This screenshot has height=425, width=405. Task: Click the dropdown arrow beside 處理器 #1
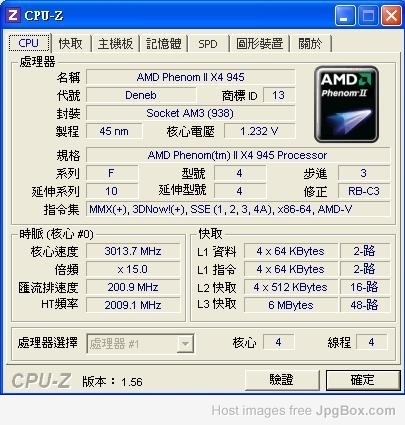tap(185, 344)
